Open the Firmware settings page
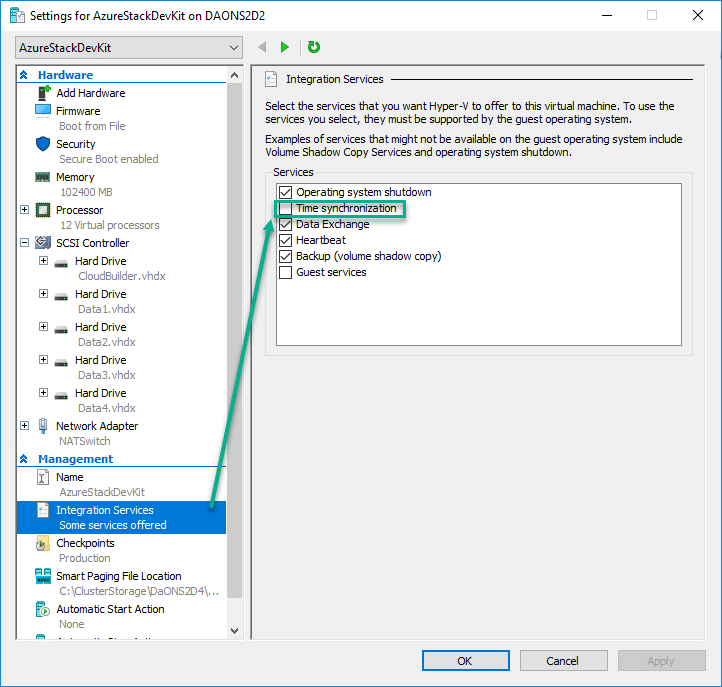The height and width of the screenshot is (687, 722). click(78, 111)
